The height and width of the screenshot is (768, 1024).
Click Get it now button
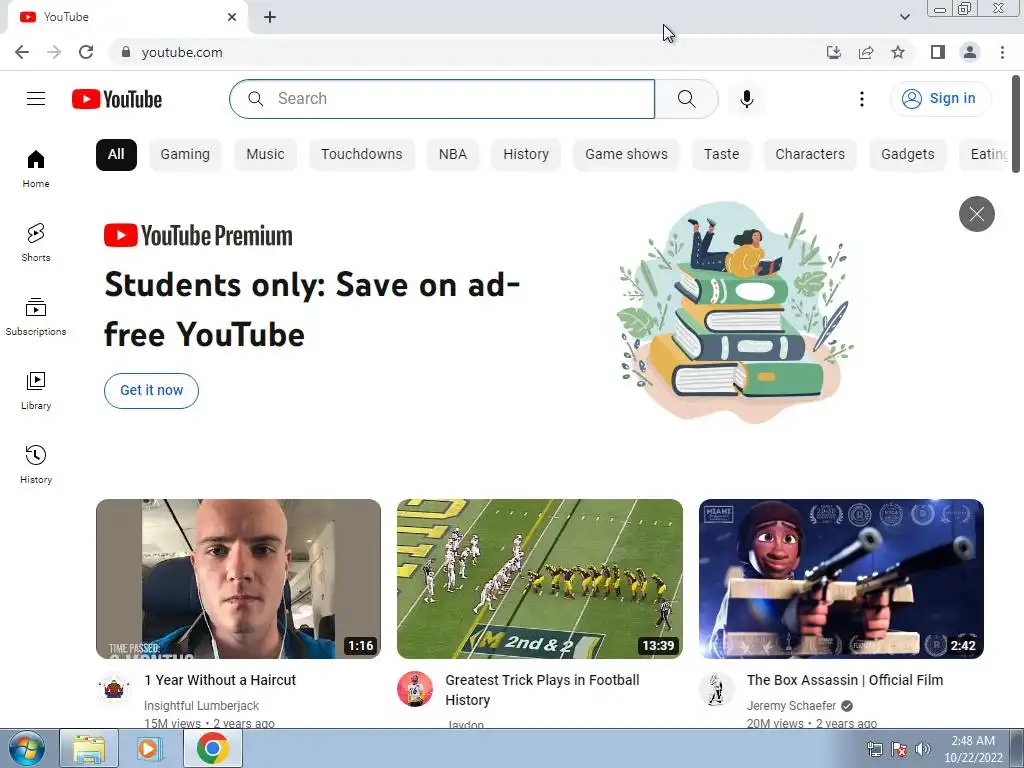point(152,391)
